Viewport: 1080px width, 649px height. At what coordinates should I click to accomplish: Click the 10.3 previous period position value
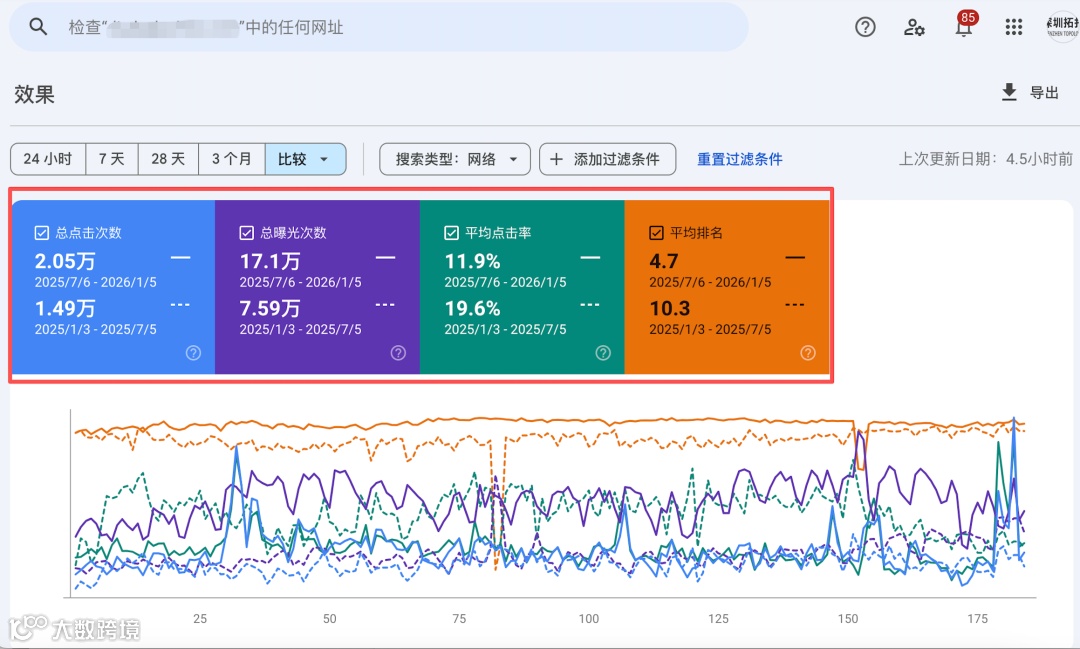[x=669, y=308]
